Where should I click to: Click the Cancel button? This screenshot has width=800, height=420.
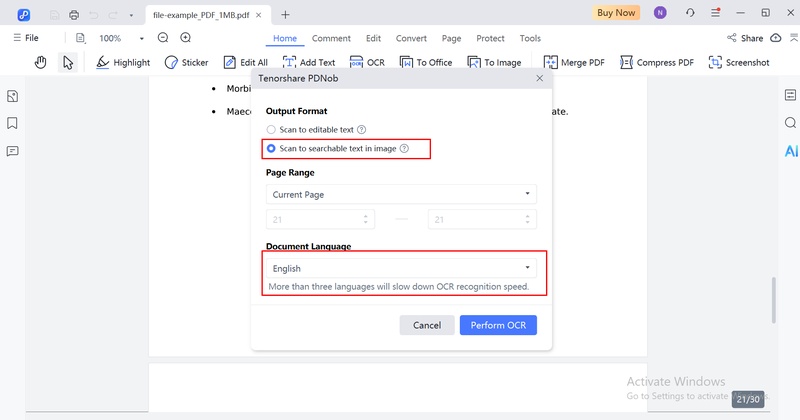[x=427, y=325]
